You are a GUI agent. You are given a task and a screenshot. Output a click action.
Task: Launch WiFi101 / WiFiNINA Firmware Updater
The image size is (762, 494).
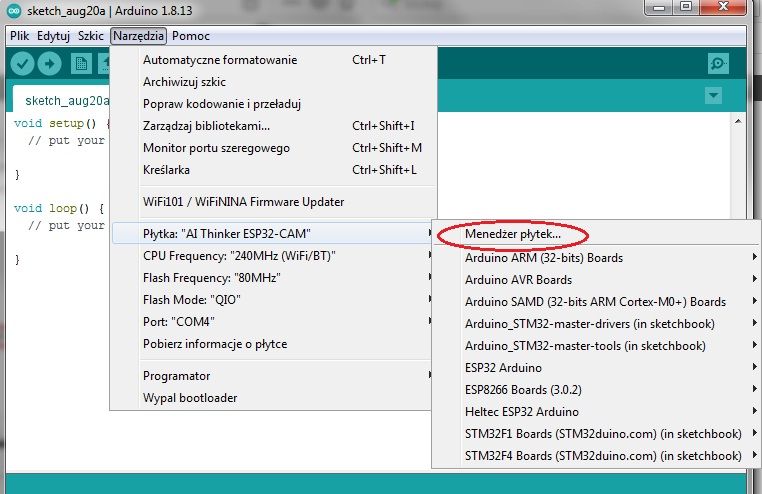(x=274, y=202)
